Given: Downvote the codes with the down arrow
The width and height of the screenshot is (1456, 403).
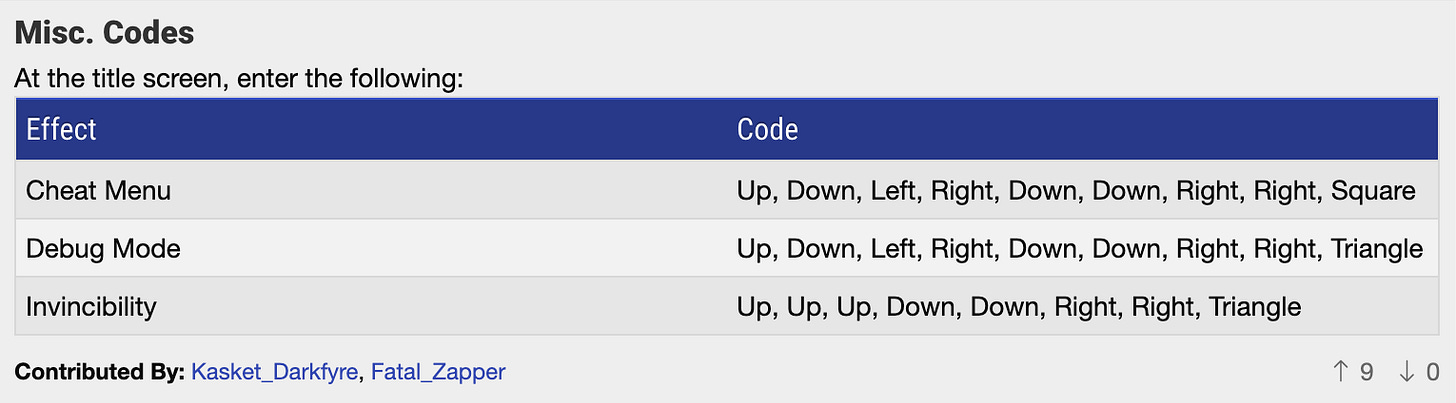Looking at the screenshot, I should pos(1407,372).
